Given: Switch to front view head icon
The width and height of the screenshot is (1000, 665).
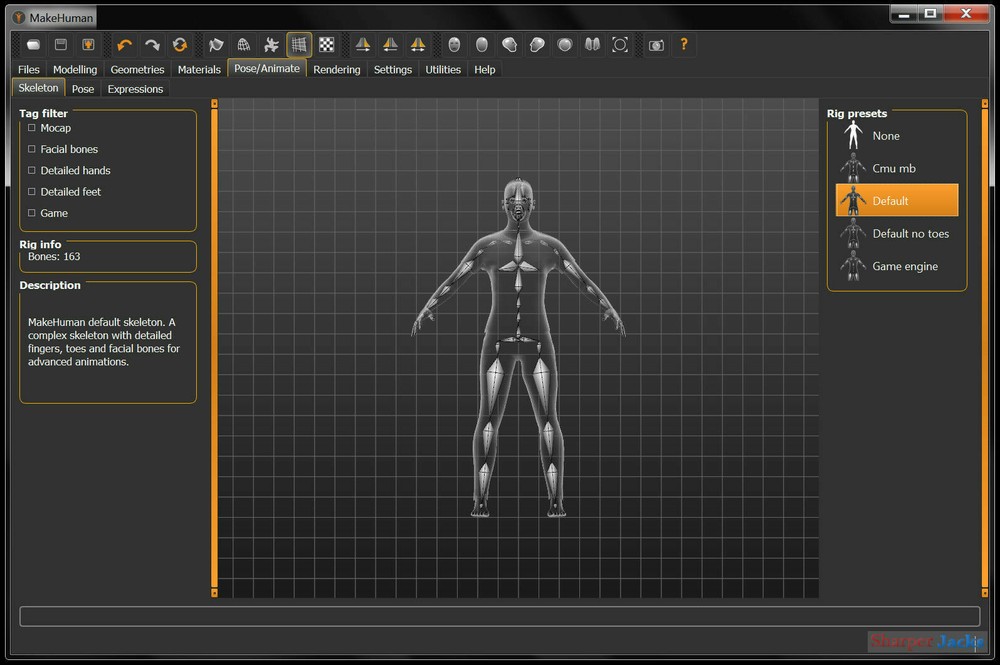Looking at the screenshot, I should click(454, 45).
